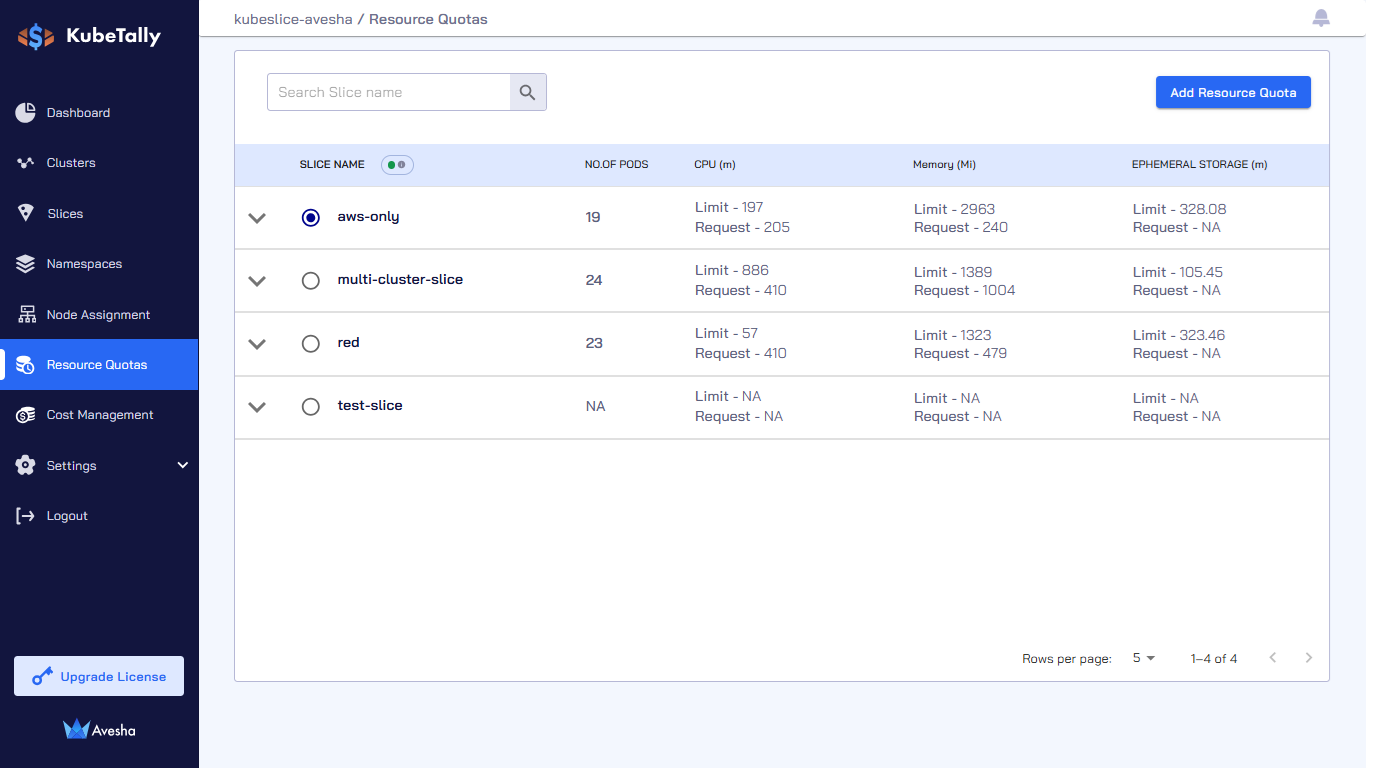
Task: Click the Resource Quotas coins icon
Action: click(25, 365)
